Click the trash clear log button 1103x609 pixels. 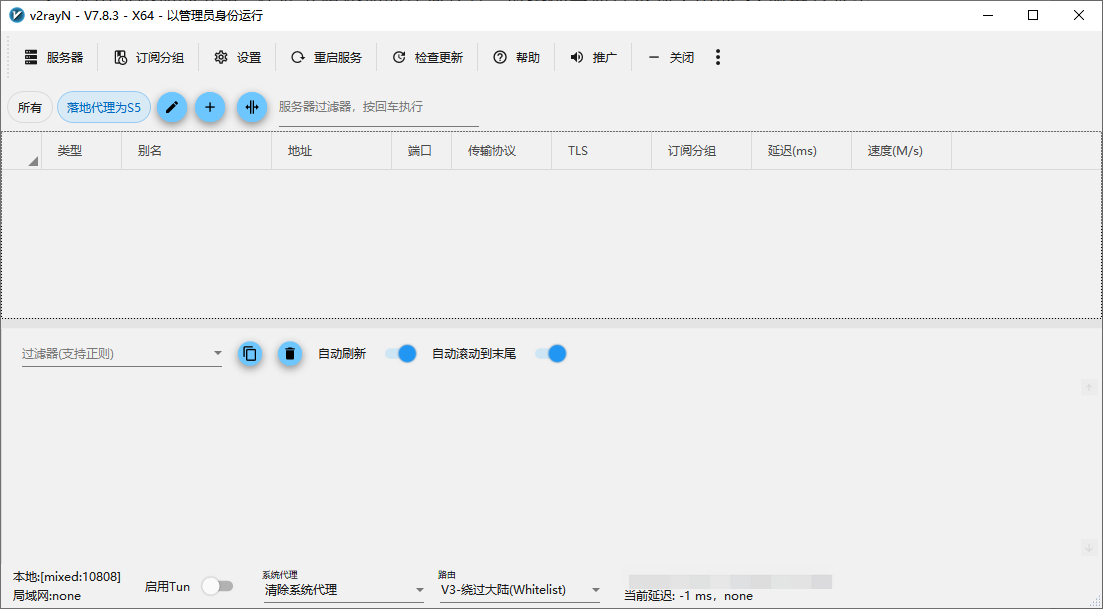tap(290, 354)
